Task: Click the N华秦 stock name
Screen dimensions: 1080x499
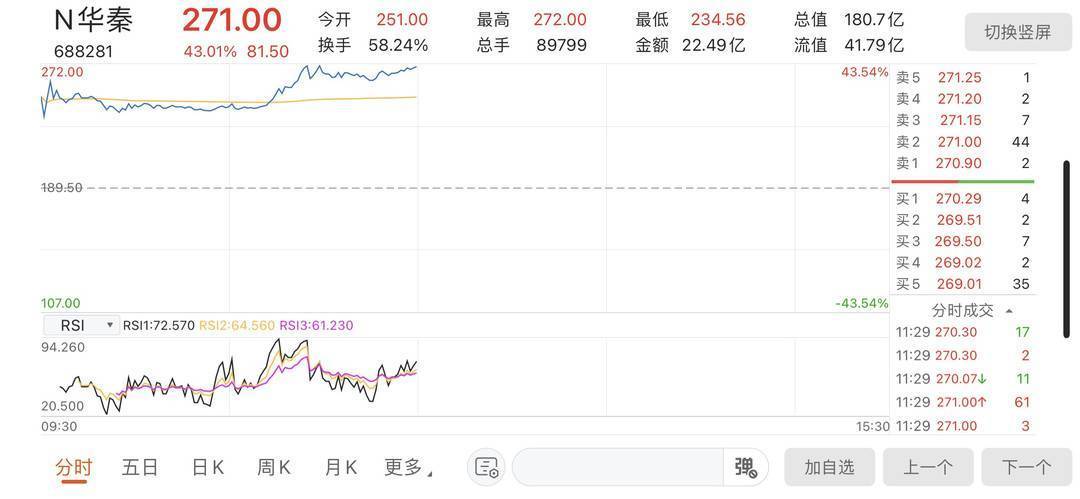Action: click(93, 20)
